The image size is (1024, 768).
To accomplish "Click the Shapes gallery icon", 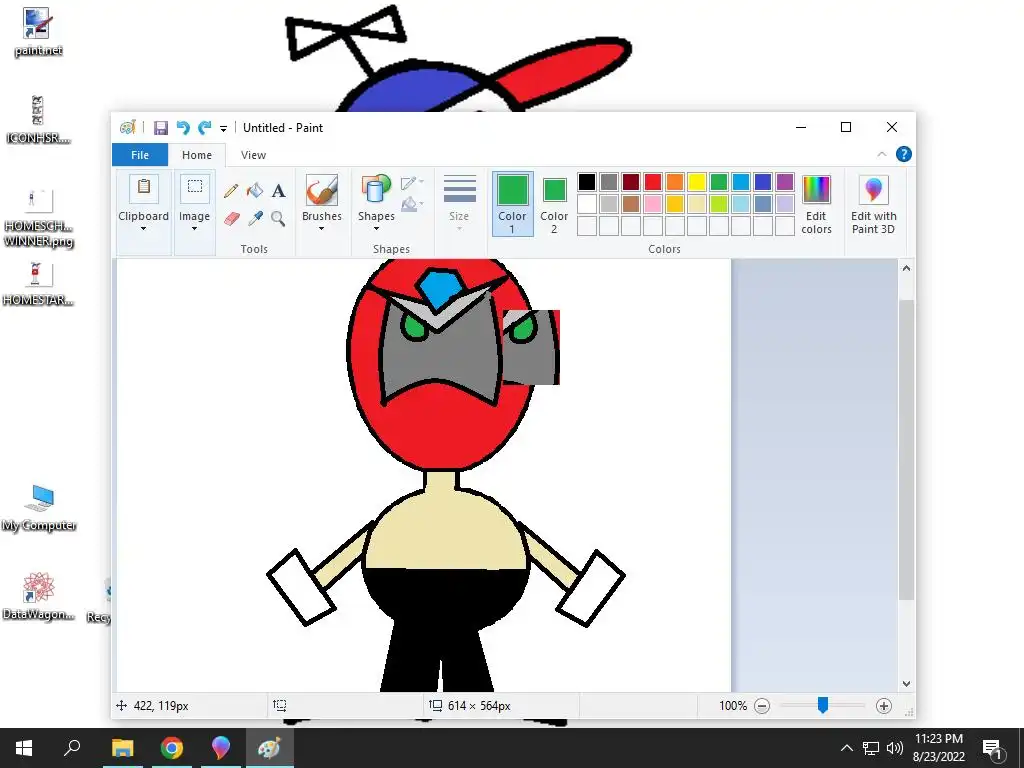I will pyautogui.click(x=376, y=190).
